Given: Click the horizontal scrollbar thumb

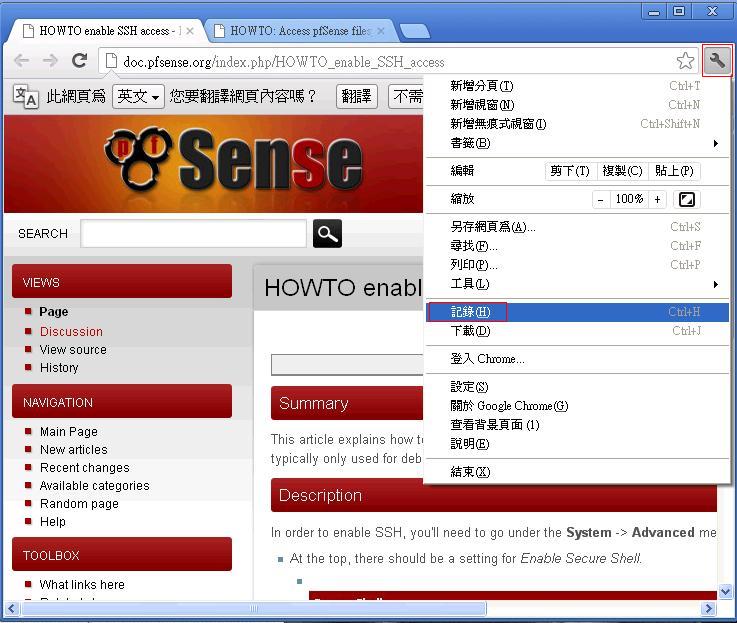Looking at the screenshot, I should pyautogui.click(x=254, y=609).
